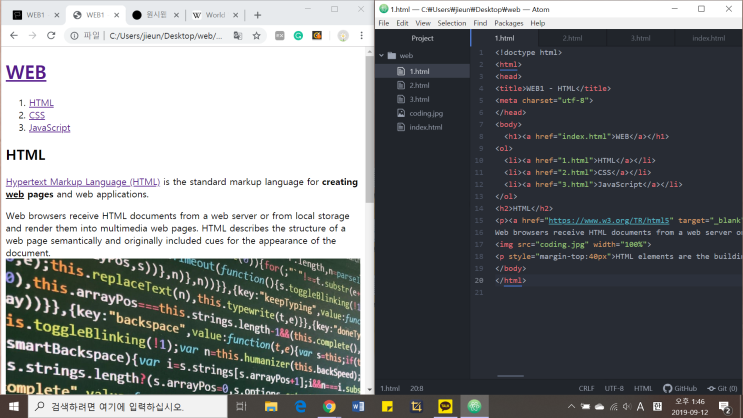Switch to the Project panel tab
This screenshot has width=743, height=418.
[x=422, y=38]
